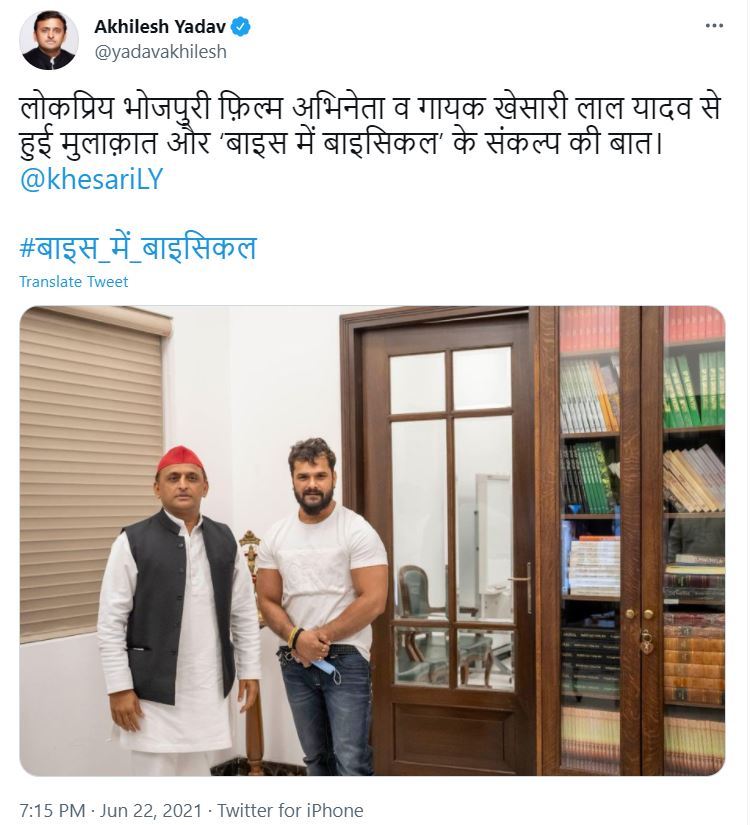Image resolution: width=753 pixels, height=825 pixels.
Task: Open the three-dot more options menu
Action: [x=714, y=26]
